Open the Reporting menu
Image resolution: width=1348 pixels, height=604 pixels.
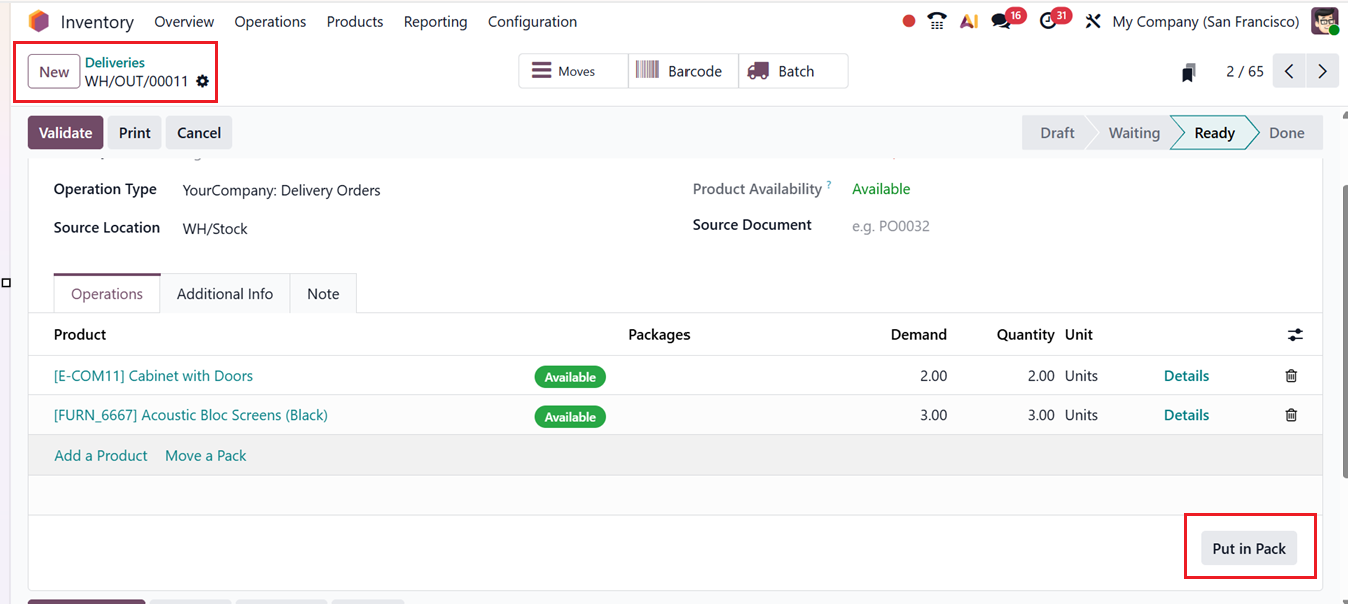coord(435,21)
